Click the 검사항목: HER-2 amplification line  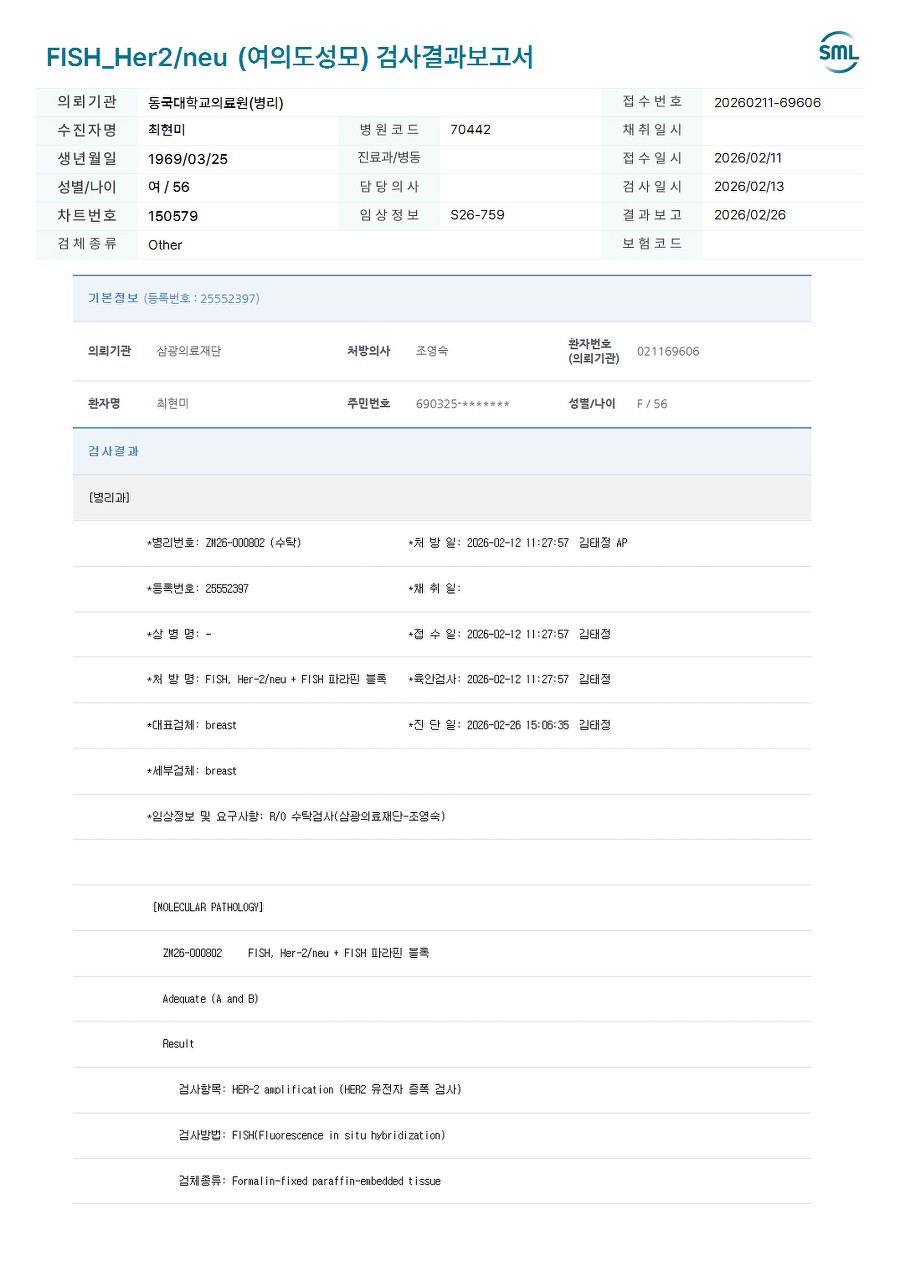tap(320, 1090)
